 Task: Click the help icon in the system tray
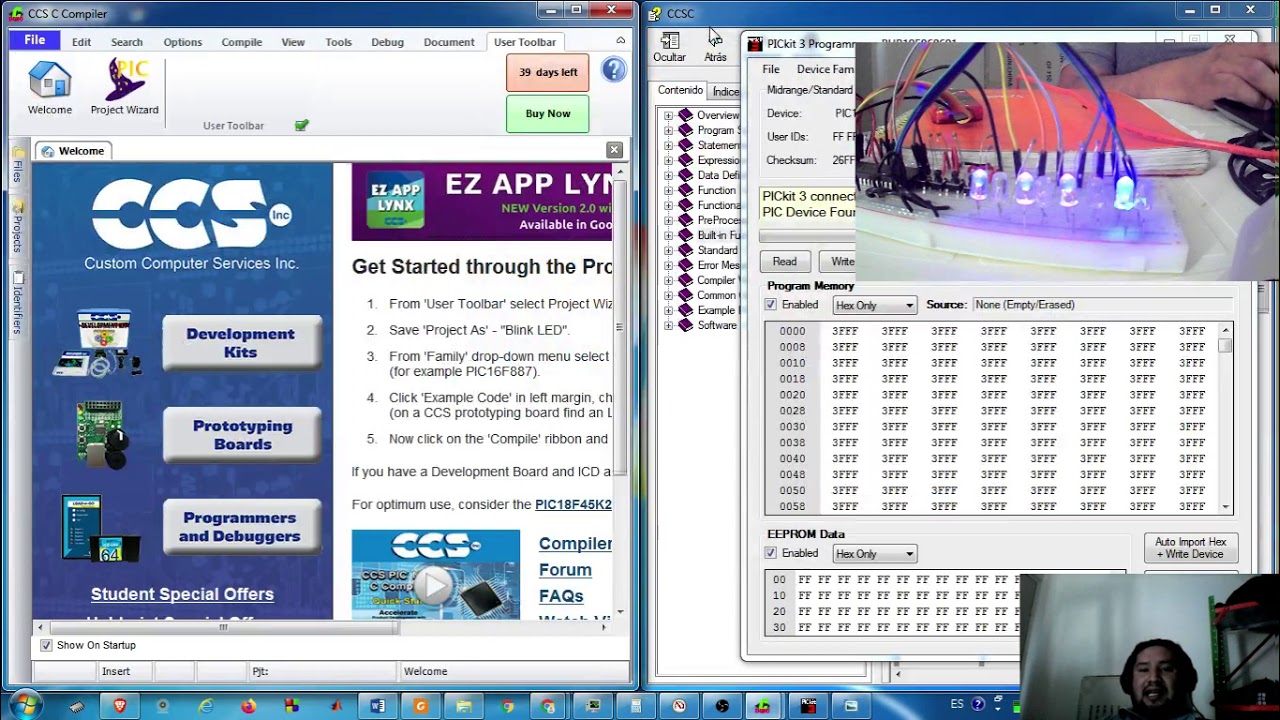click(978, 704)
